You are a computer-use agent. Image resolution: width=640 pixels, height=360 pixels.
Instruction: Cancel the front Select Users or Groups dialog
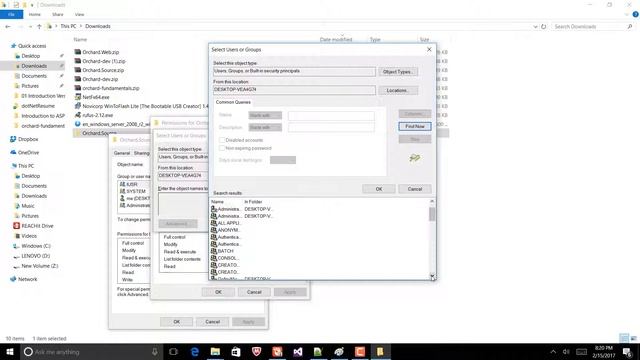coord(415,189)
